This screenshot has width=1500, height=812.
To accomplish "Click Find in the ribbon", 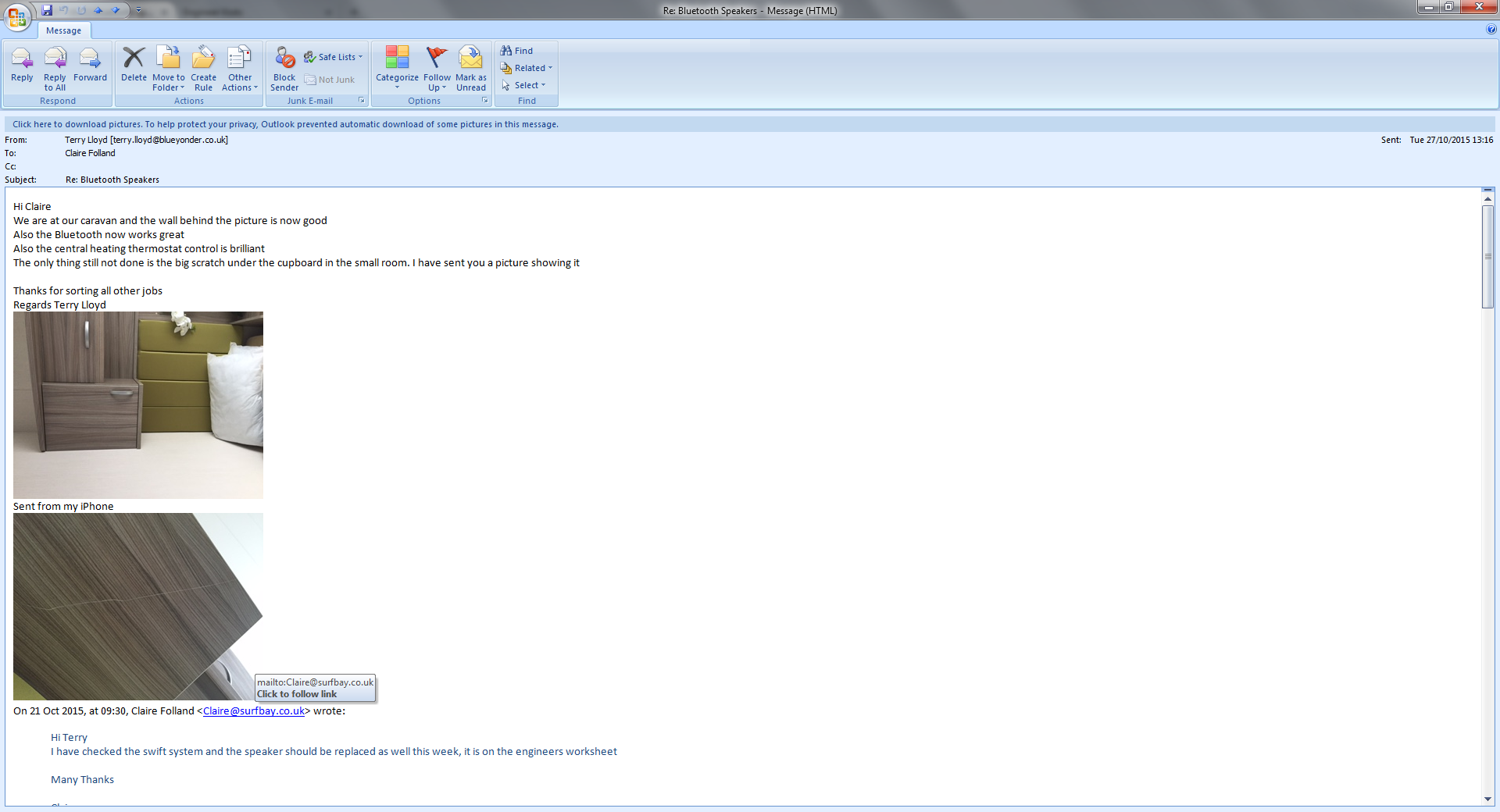I will (x=516, y=51).
